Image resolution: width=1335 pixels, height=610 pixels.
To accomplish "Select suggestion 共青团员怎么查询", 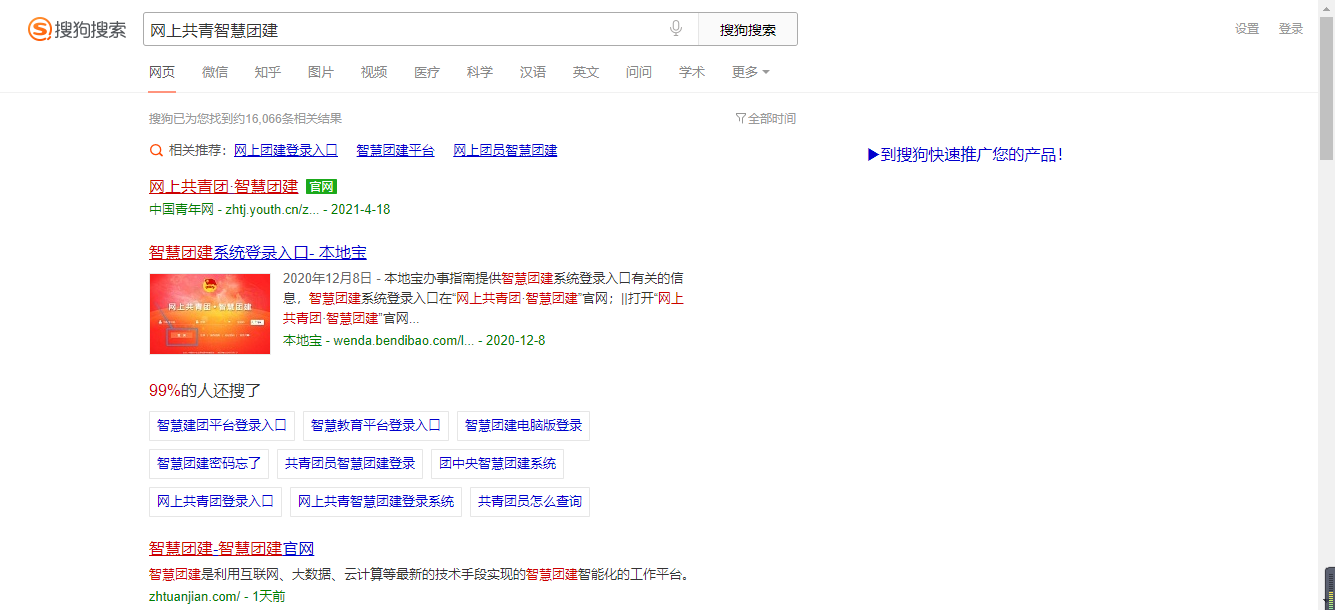I will (530, 501).
